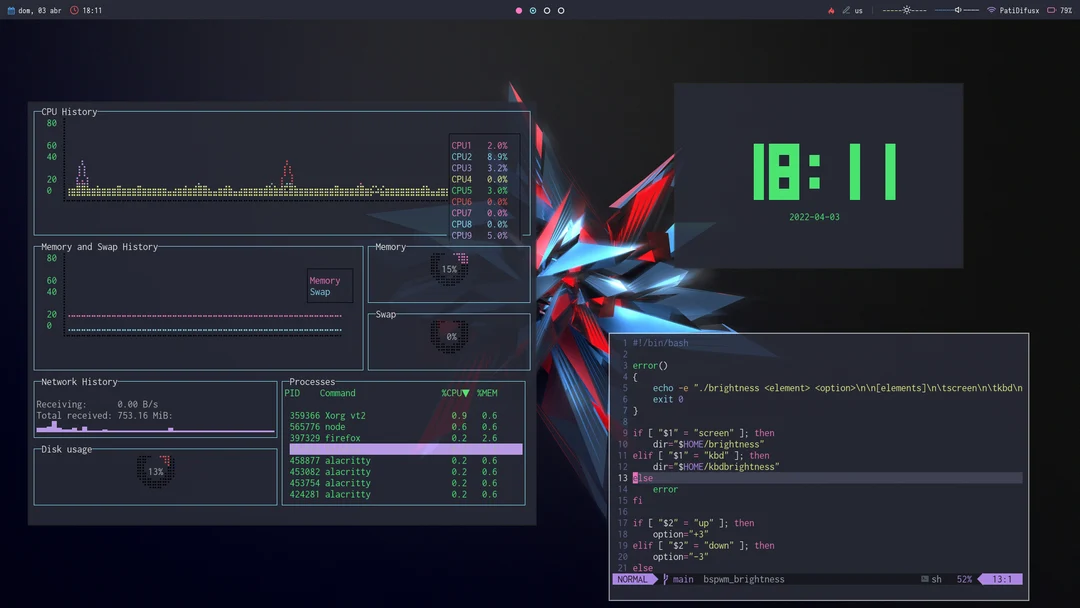Click the NORMAL mode segment in the statusline
The height and width of the screenshot is (608, 1080).
(x=631, y=579)
